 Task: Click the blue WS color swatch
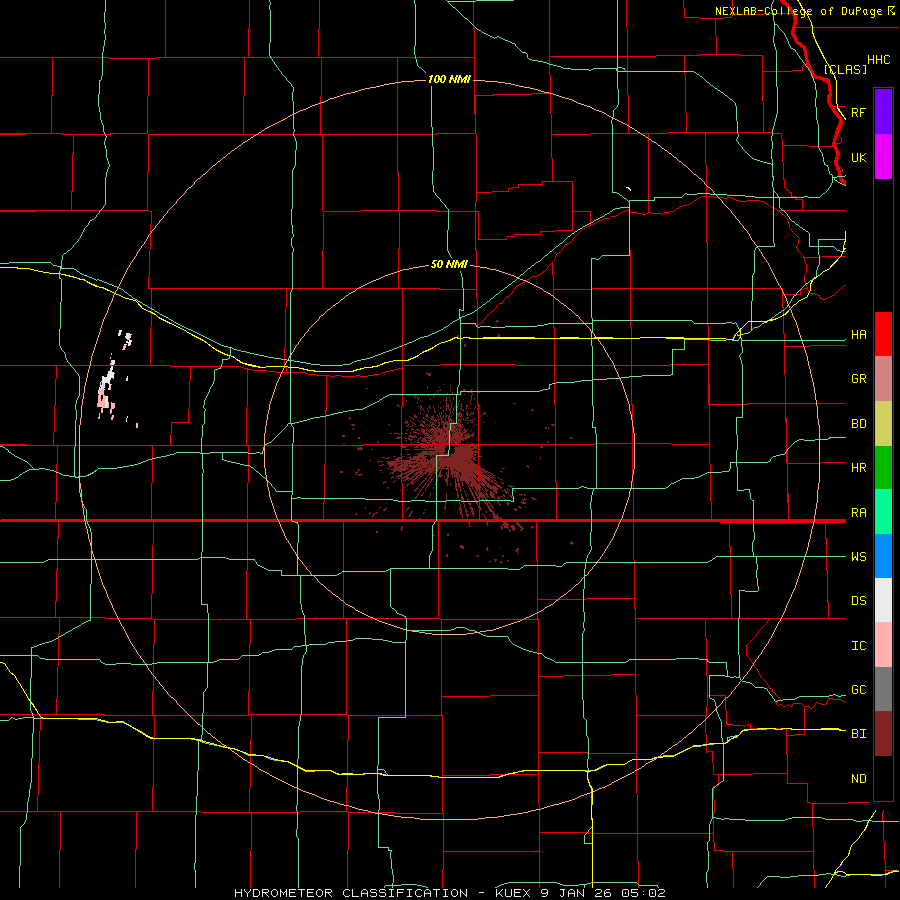click(x=883, y=556)
